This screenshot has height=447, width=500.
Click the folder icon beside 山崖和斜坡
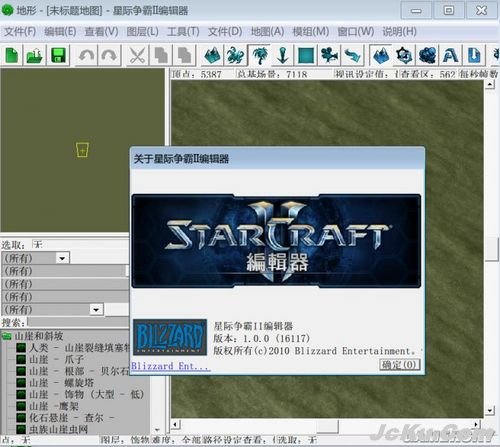[x=6, y=336]
